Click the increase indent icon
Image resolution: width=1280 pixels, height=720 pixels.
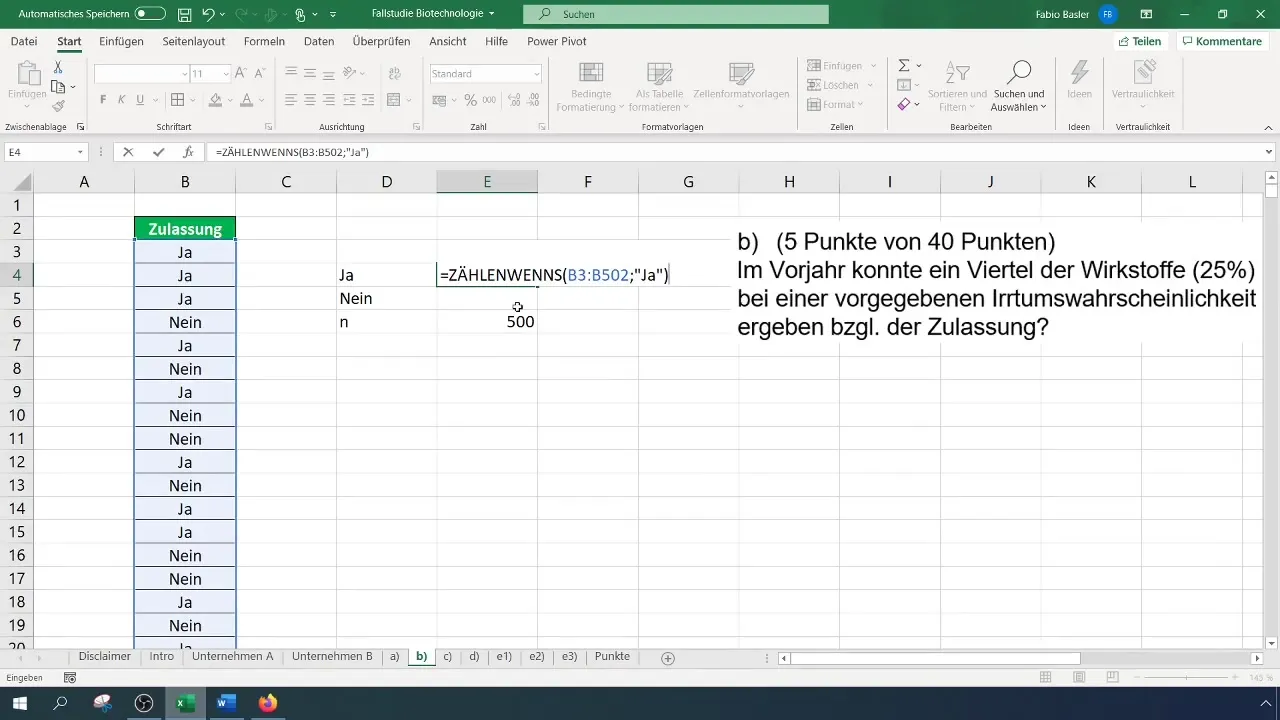(368, 100)
